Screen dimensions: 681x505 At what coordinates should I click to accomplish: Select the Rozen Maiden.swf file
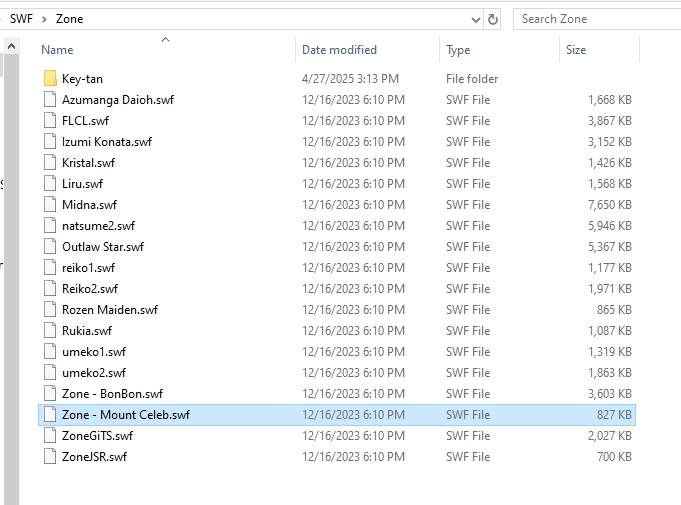(109, 310)
